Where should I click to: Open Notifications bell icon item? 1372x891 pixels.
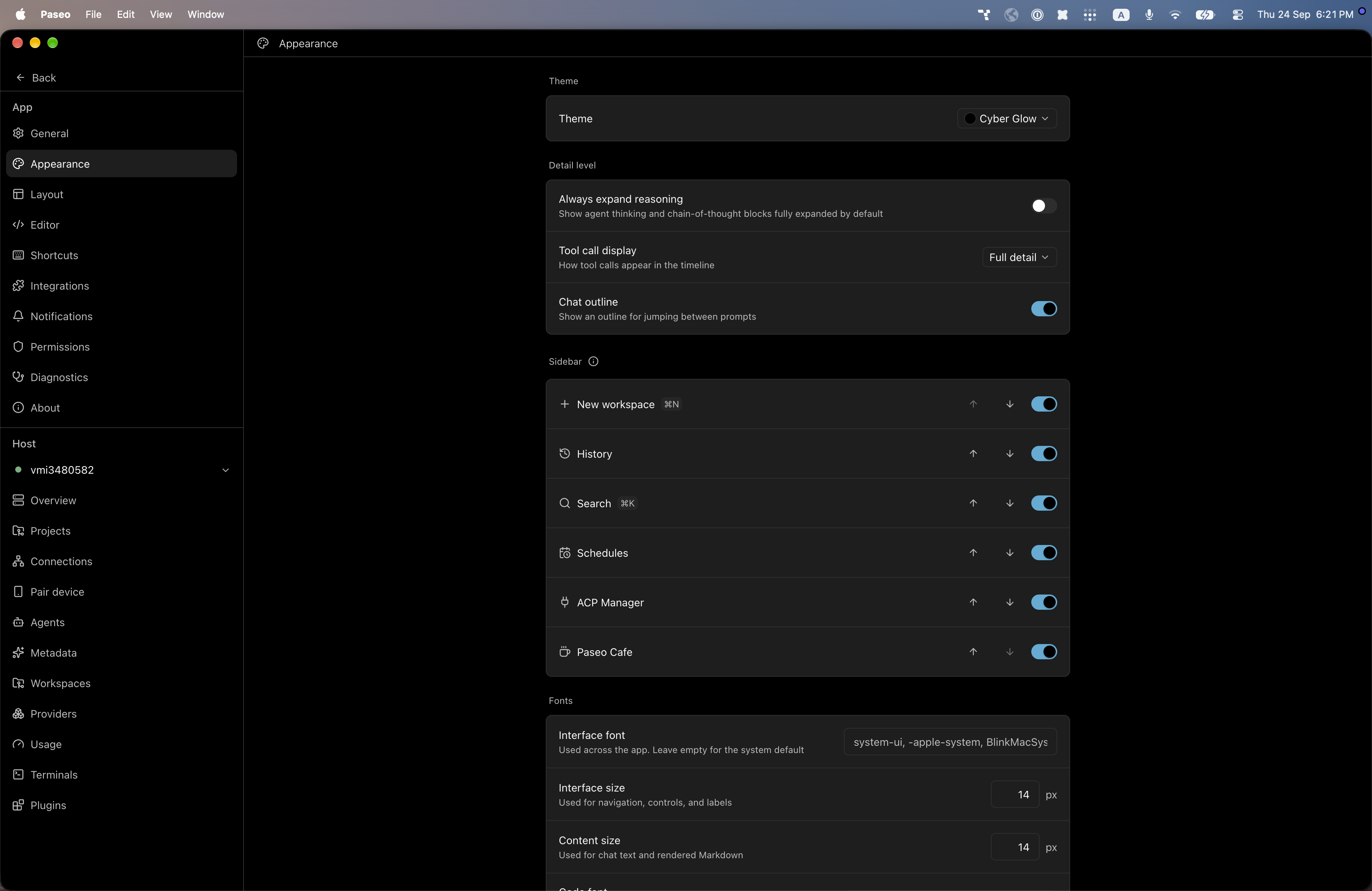(x=18, y=316)
